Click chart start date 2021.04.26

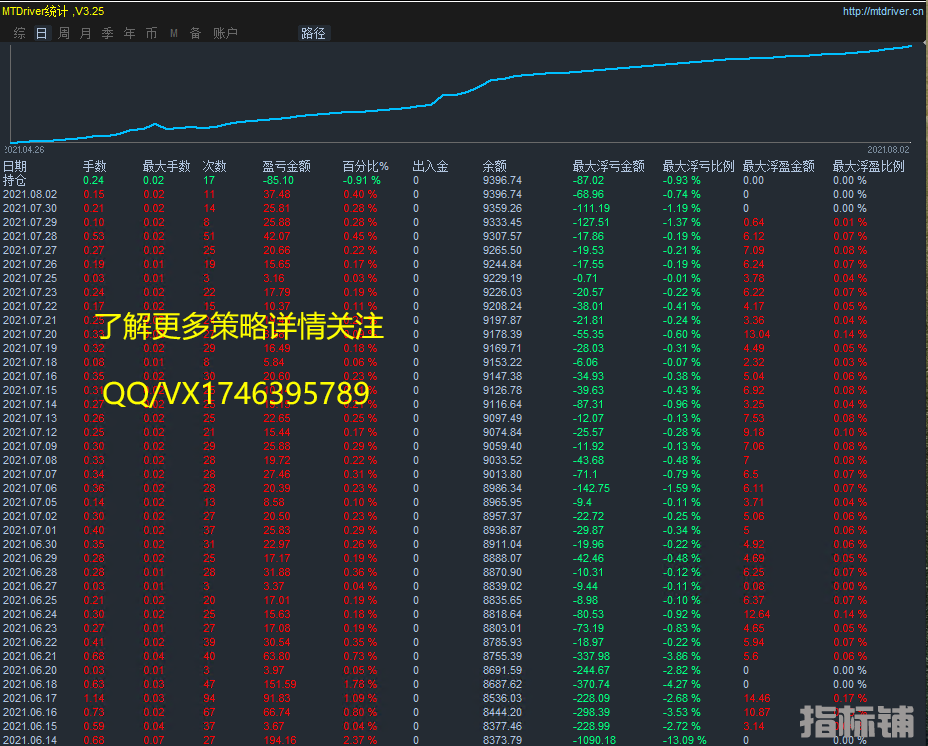25,150
